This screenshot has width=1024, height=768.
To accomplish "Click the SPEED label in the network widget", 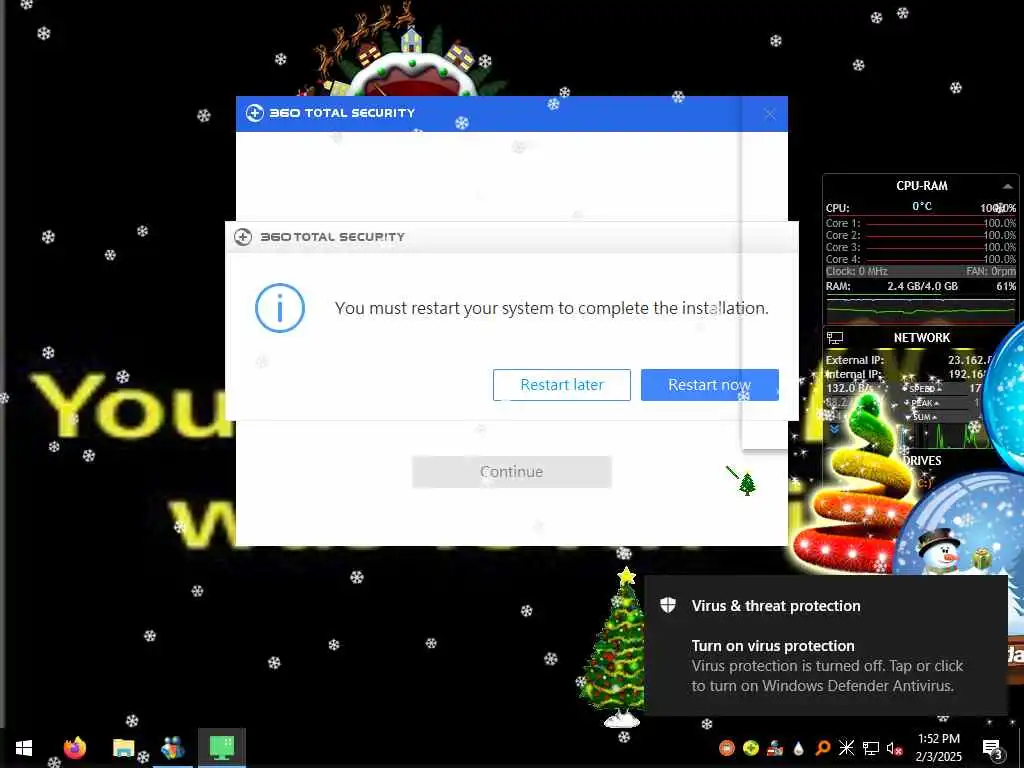I will [x=922, y=389].
